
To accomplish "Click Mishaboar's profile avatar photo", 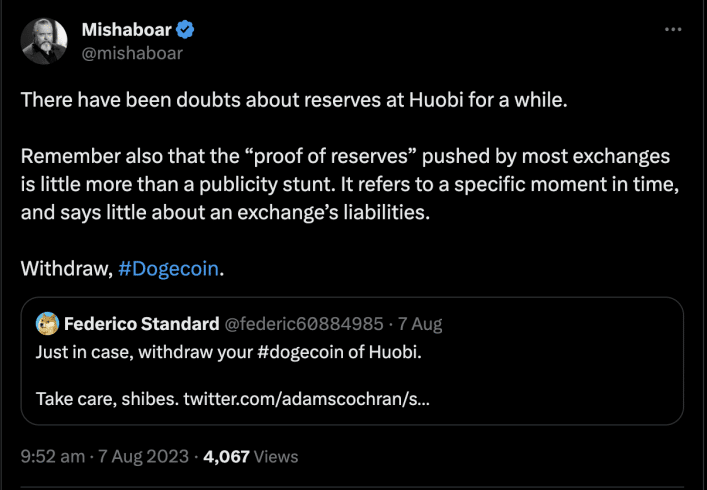I will coord(42,40).
